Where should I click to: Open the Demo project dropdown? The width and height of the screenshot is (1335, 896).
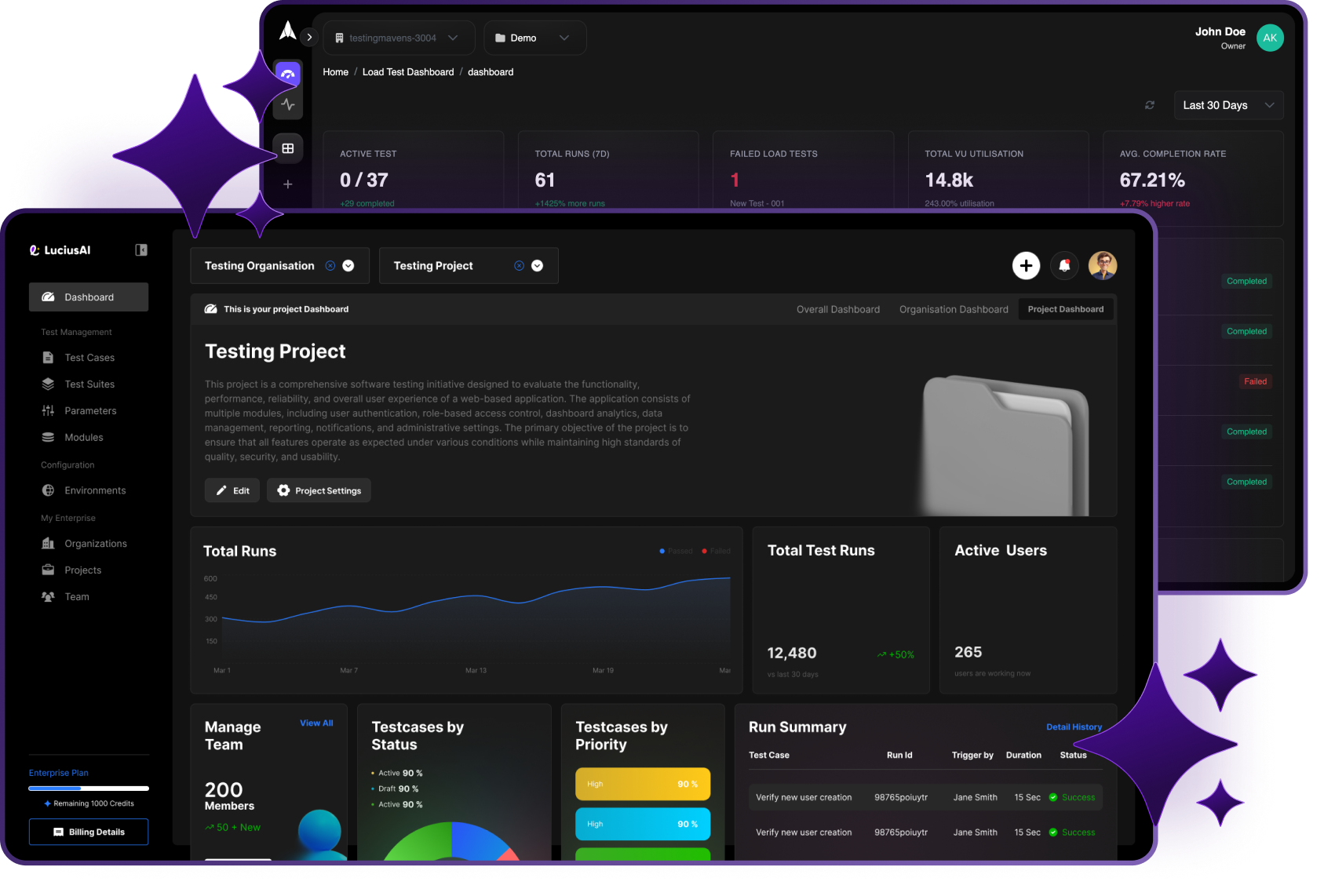(x=534, y=38)
